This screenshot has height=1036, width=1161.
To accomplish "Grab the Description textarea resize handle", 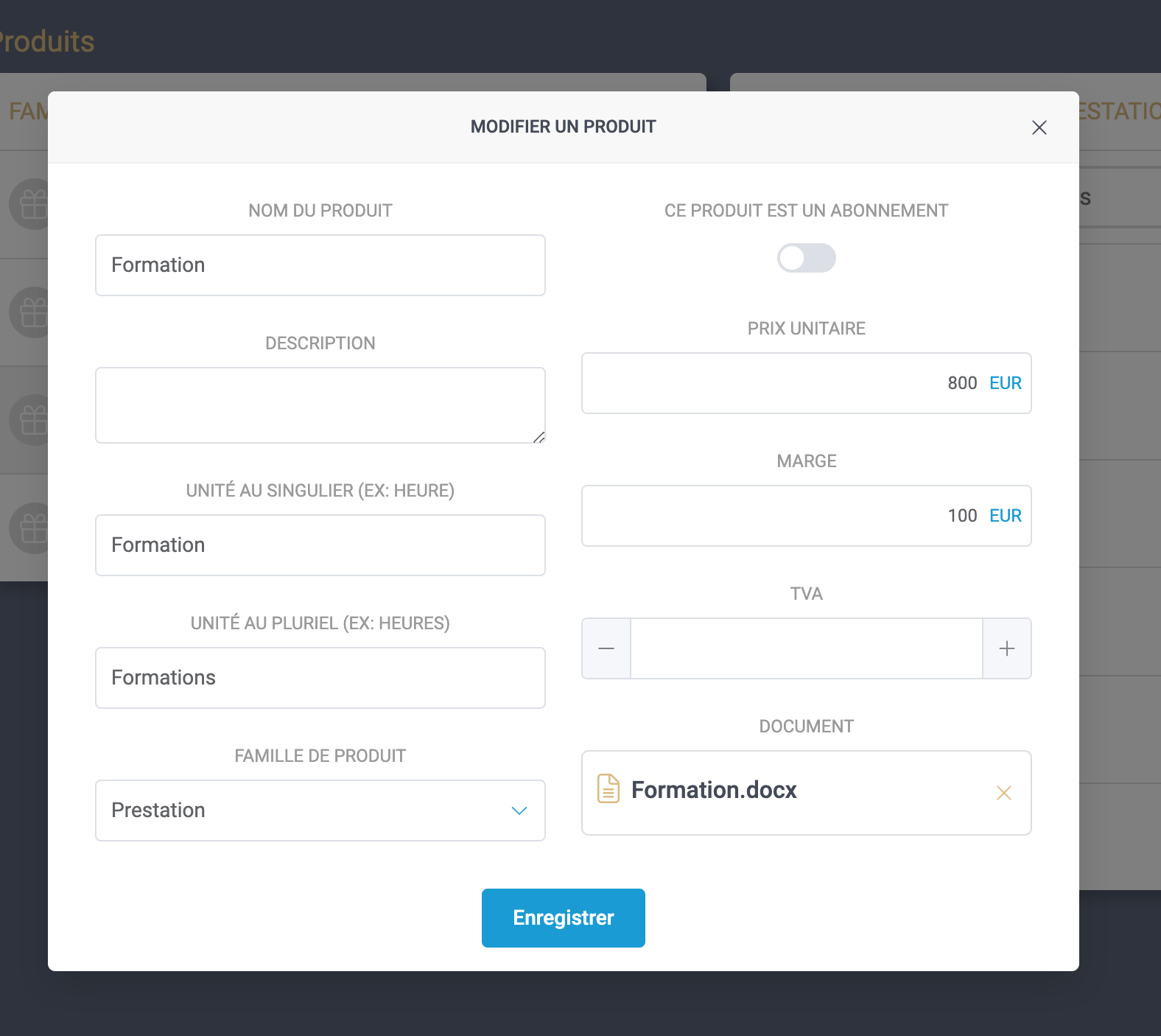I will tap(539, 438).
